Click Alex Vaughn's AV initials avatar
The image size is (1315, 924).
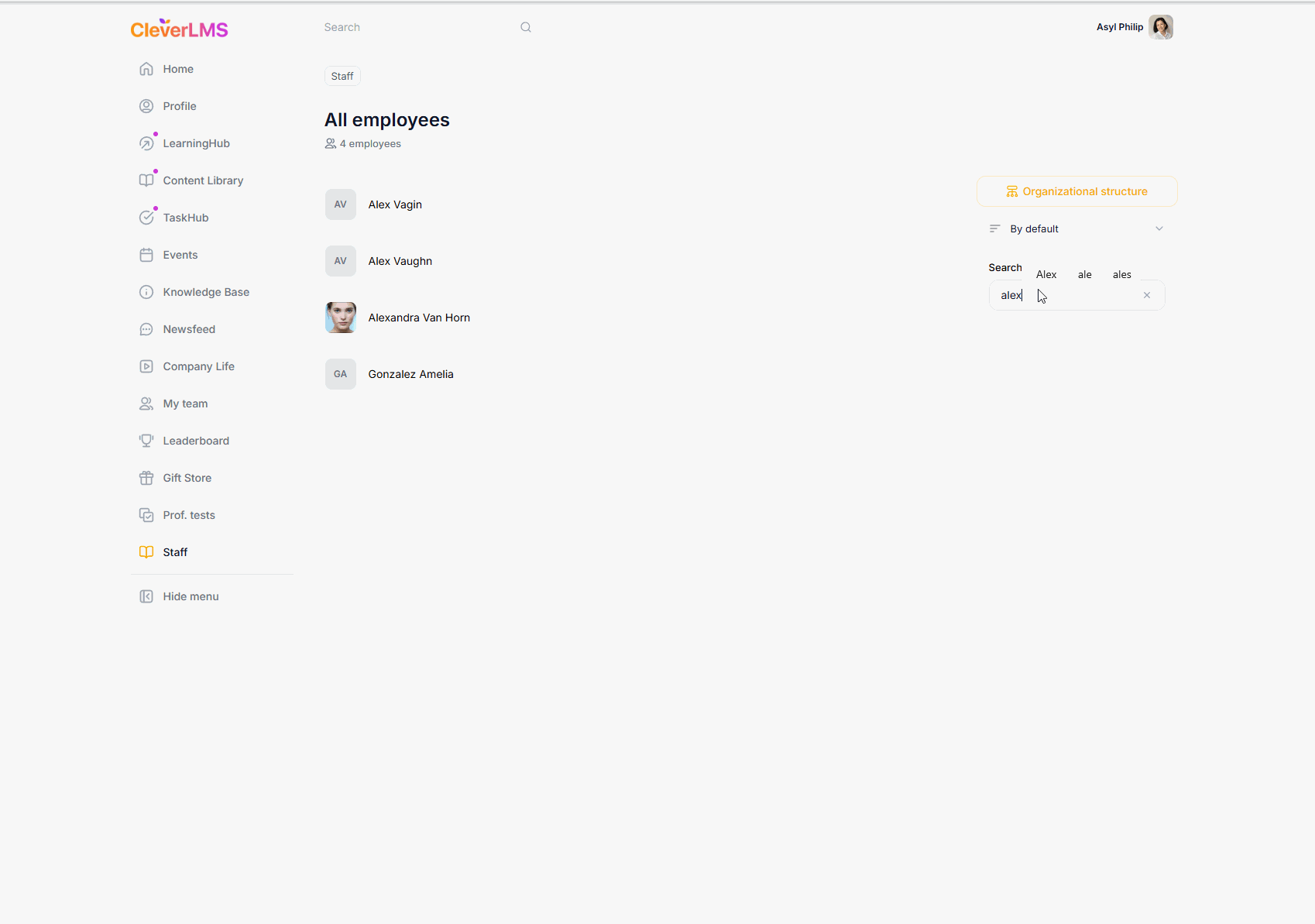click(x=341, y=261)
